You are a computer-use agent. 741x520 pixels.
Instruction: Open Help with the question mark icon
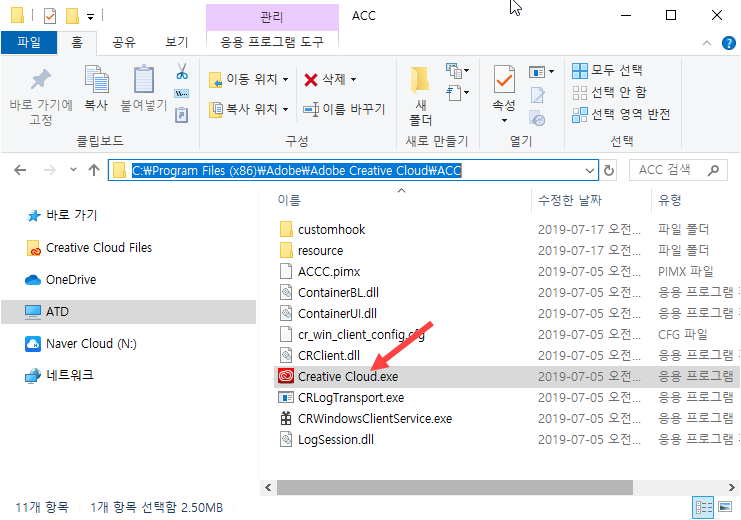pos(729,43)
